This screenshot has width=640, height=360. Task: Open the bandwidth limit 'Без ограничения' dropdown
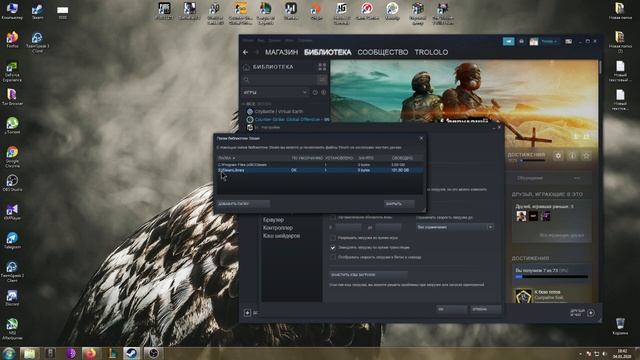pos(455,227)
